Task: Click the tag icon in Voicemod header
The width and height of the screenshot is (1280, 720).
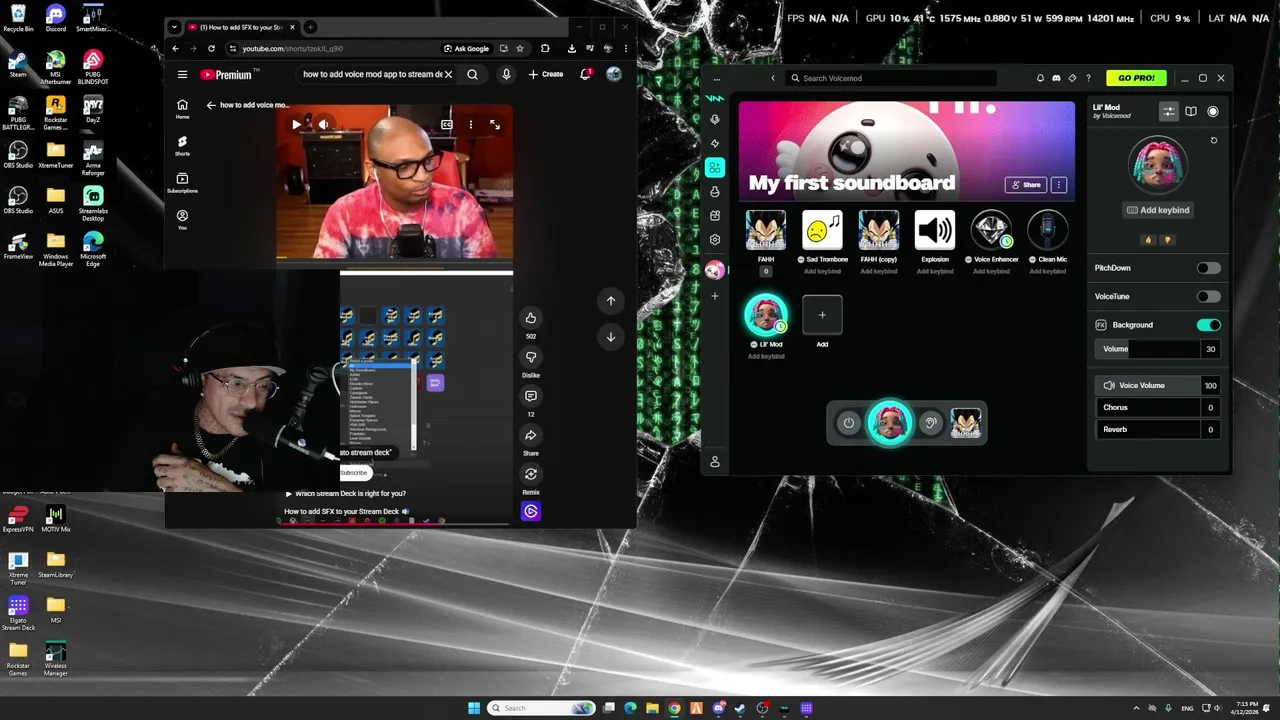Action: [1072, 78]
